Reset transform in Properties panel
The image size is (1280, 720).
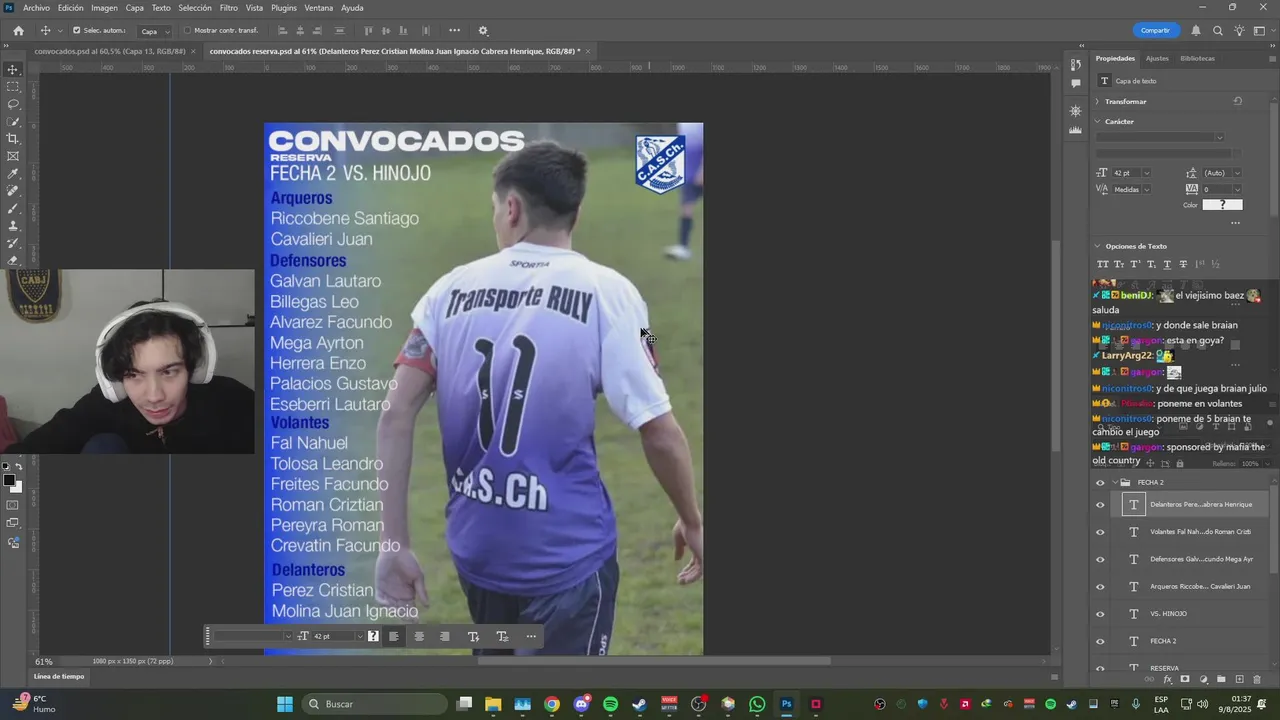(x=1238, y=101)
